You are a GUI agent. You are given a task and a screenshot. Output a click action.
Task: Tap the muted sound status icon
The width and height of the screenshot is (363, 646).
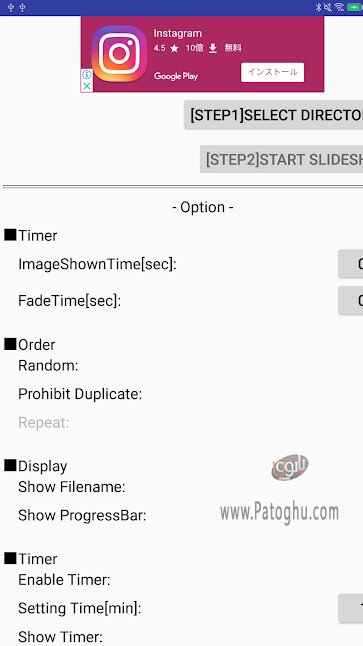click(x=328, y=7)
